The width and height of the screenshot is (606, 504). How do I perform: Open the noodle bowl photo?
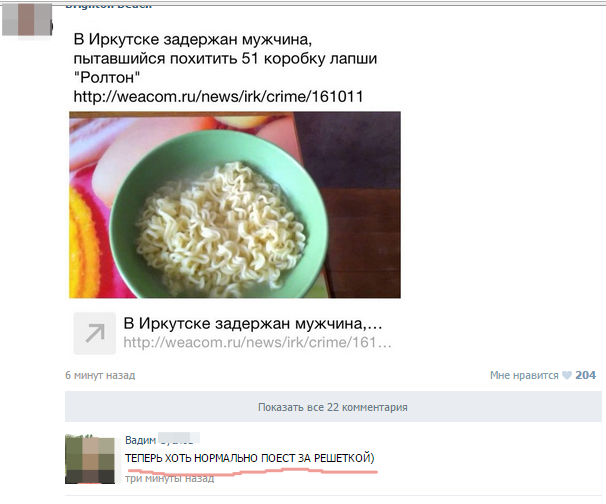(235, 205)
